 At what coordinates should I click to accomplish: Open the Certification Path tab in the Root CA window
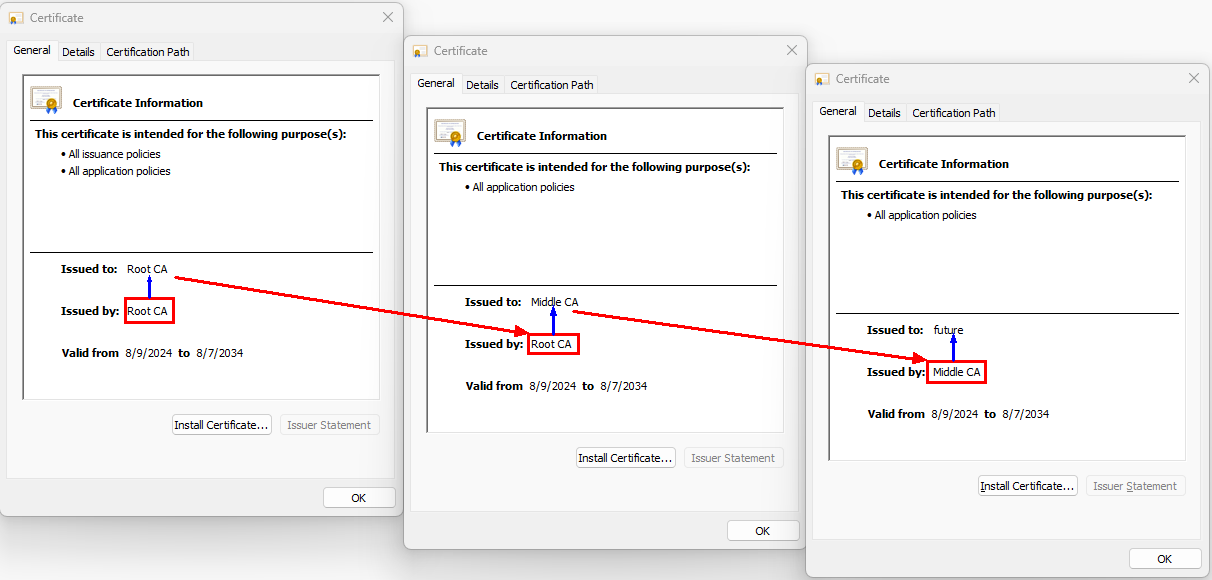click(148, 52)
